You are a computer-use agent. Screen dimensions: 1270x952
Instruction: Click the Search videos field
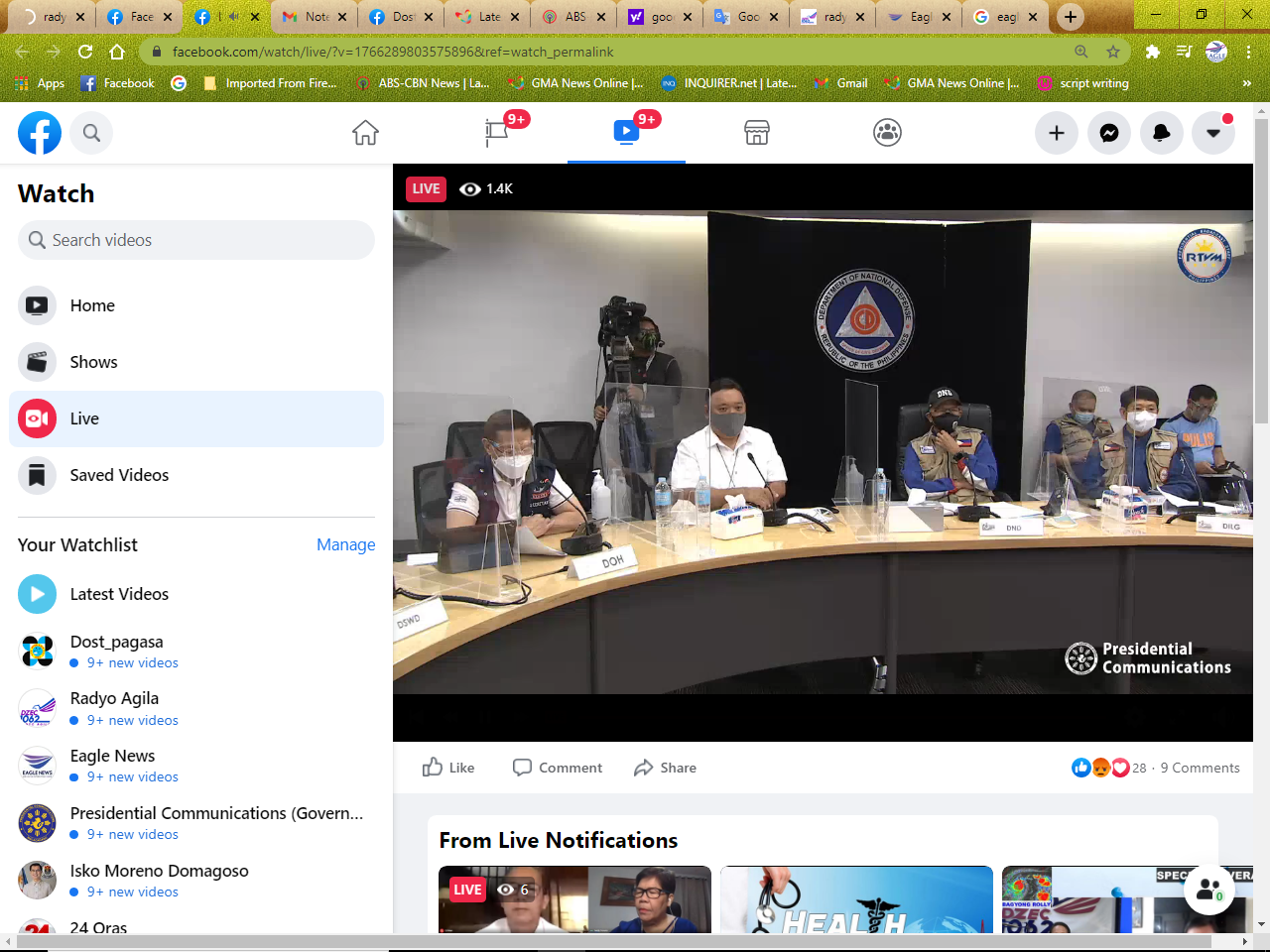coord(196,240)
